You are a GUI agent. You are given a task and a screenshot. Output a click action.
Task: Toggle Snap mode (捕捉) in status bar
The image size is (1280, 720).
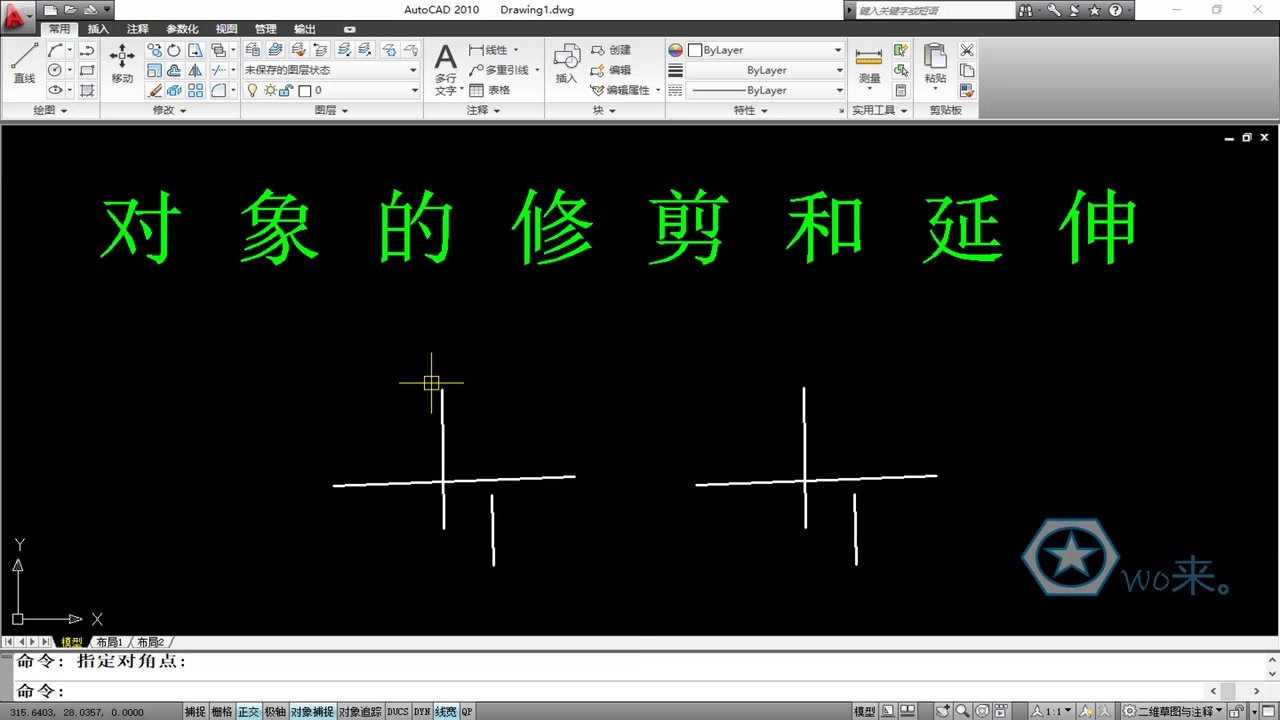click(x=195, y=712)
